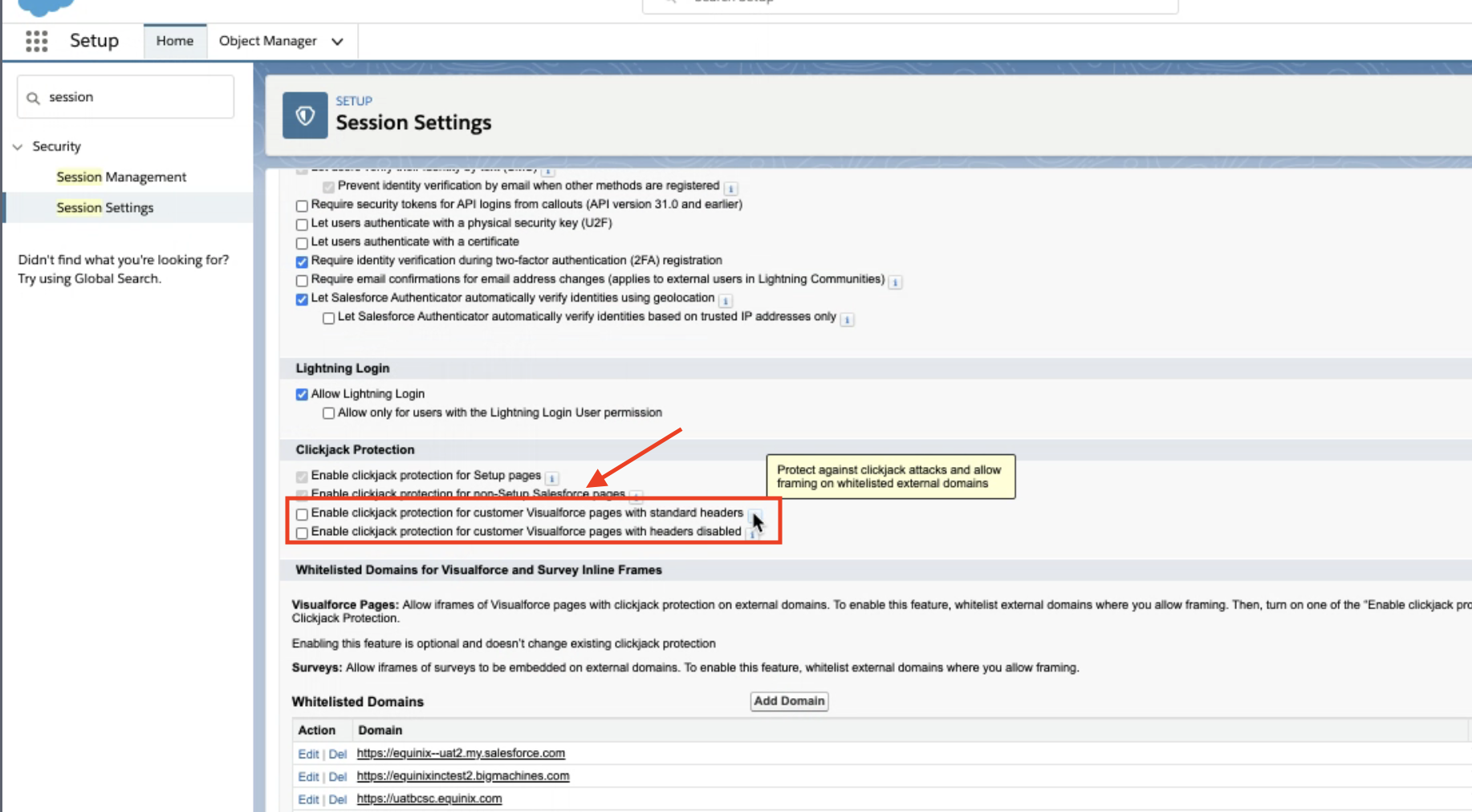
Task: Check 'Let users authenticate with a certificate'
Action: click(302, 242)
